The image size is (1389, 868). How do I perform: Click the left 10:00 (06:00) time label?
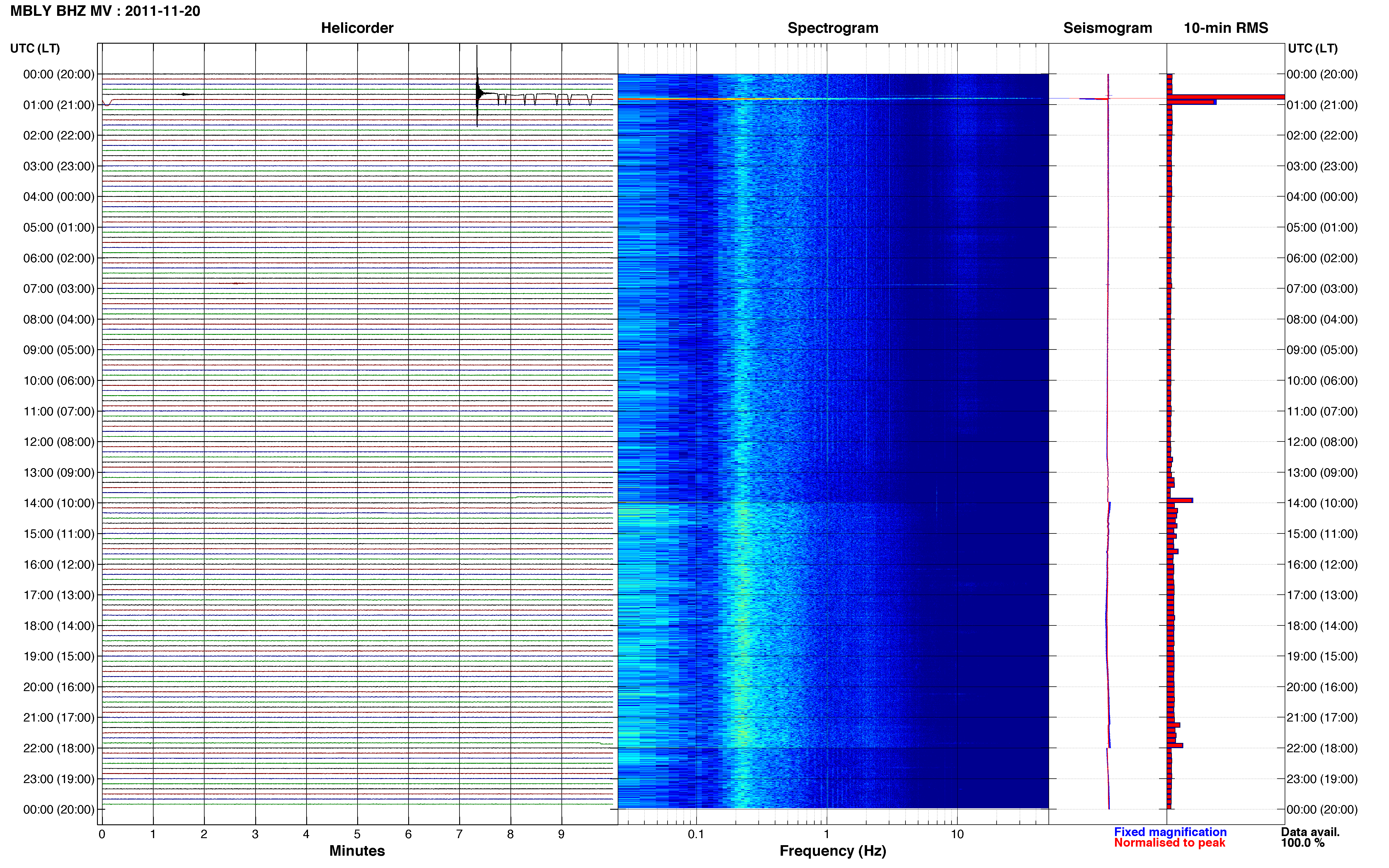(59, 381)
